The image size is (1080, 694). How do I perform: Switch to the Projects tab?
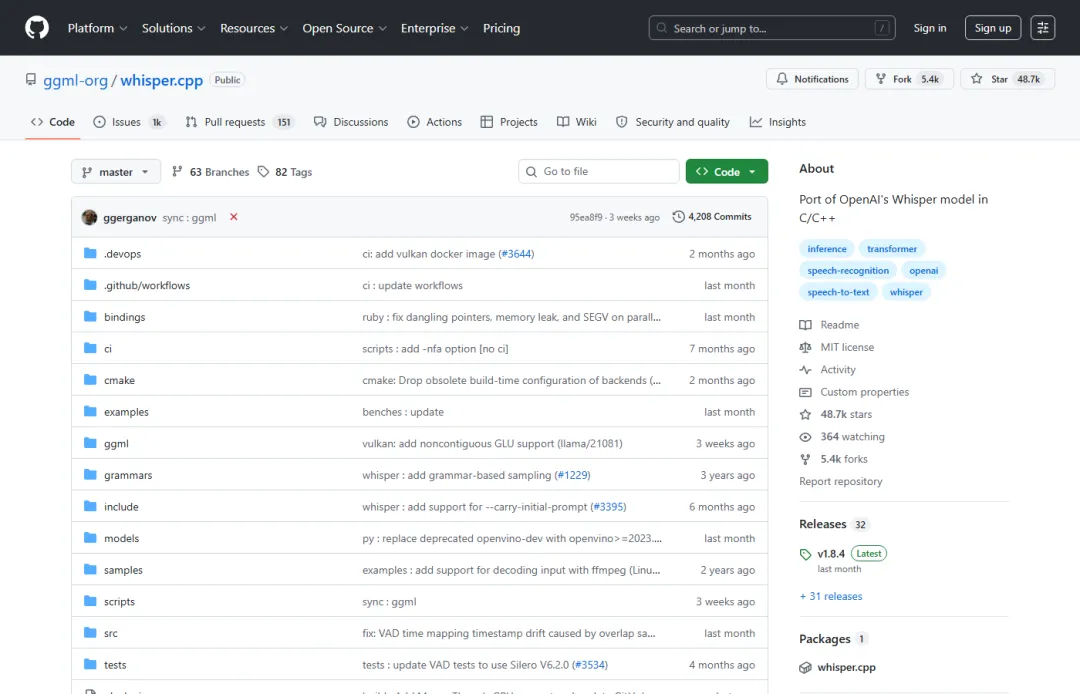point(509,122)
